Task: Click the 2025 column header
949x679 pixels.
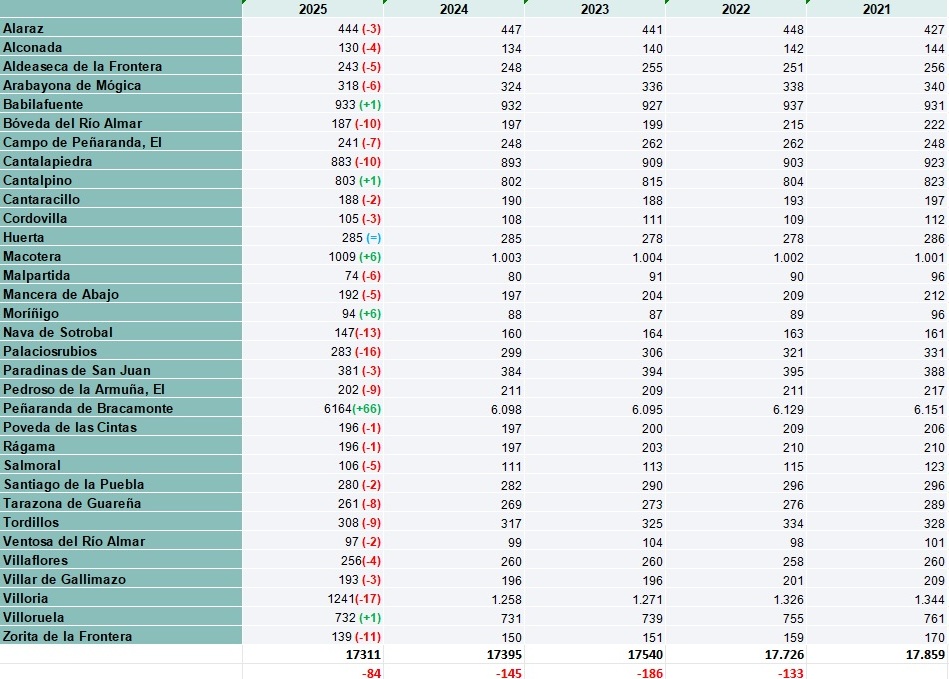Action: click(315, 9)
